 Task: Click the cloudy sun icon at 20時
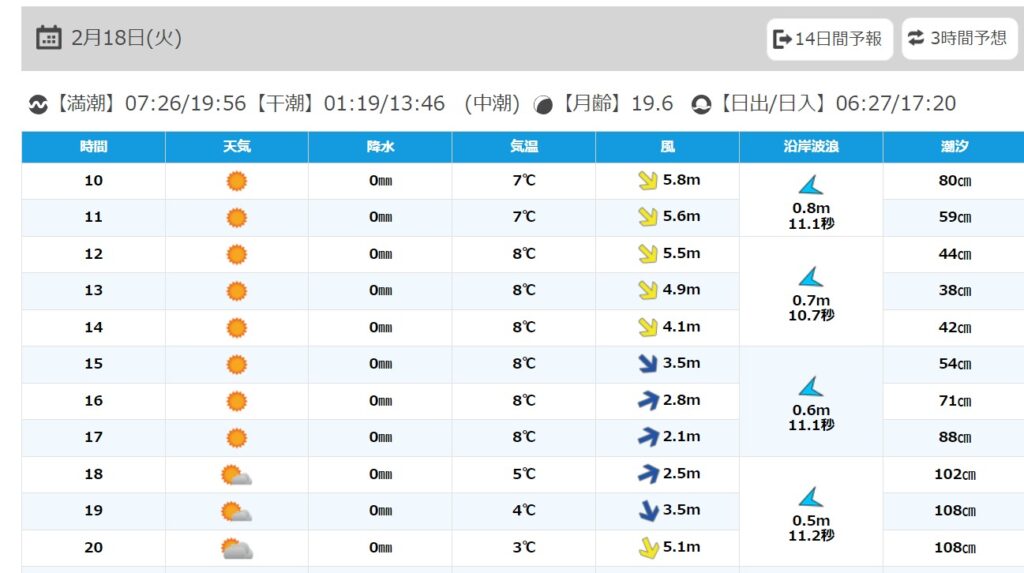tap(237, 548)
